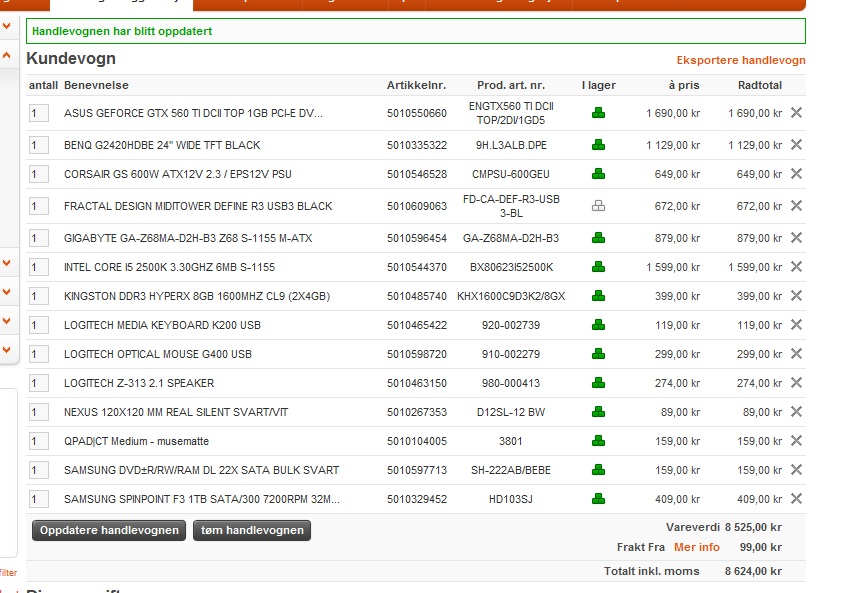Remove Gigabyte GA-Z68MA motherboard row
841x593 pixels.
coord(796,238)
